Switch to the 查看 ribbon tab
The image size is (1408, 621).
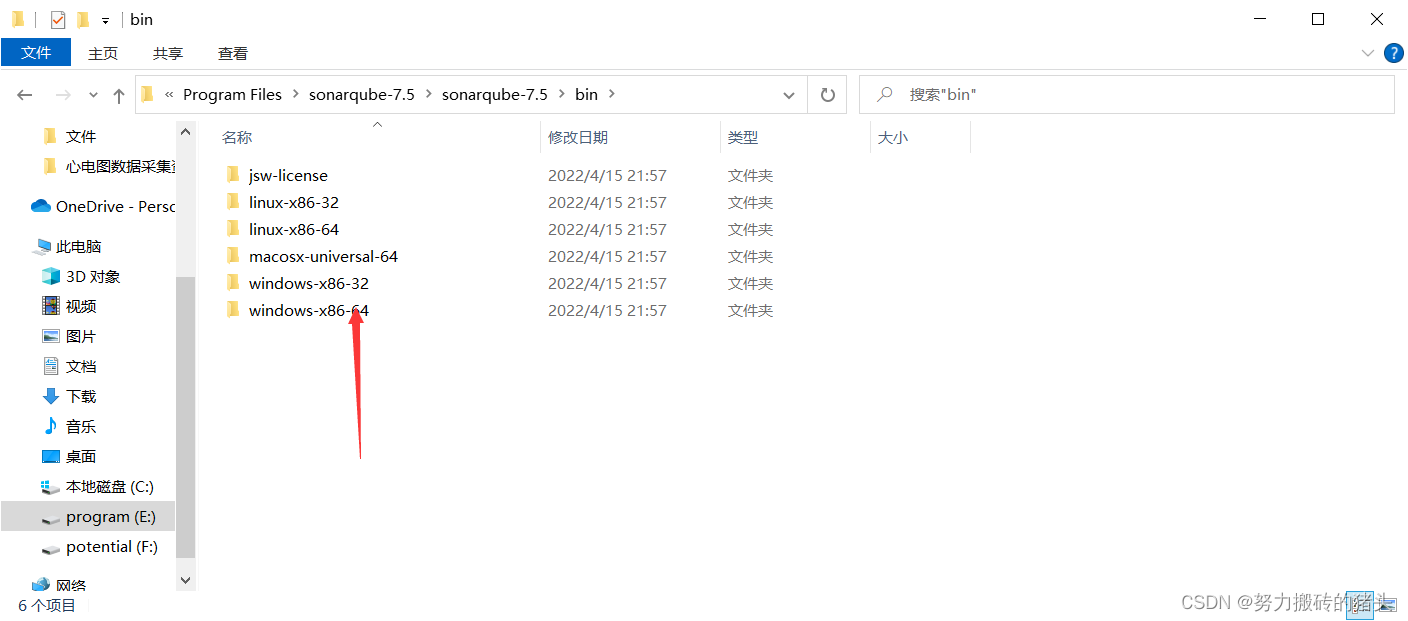click(233, 54)
